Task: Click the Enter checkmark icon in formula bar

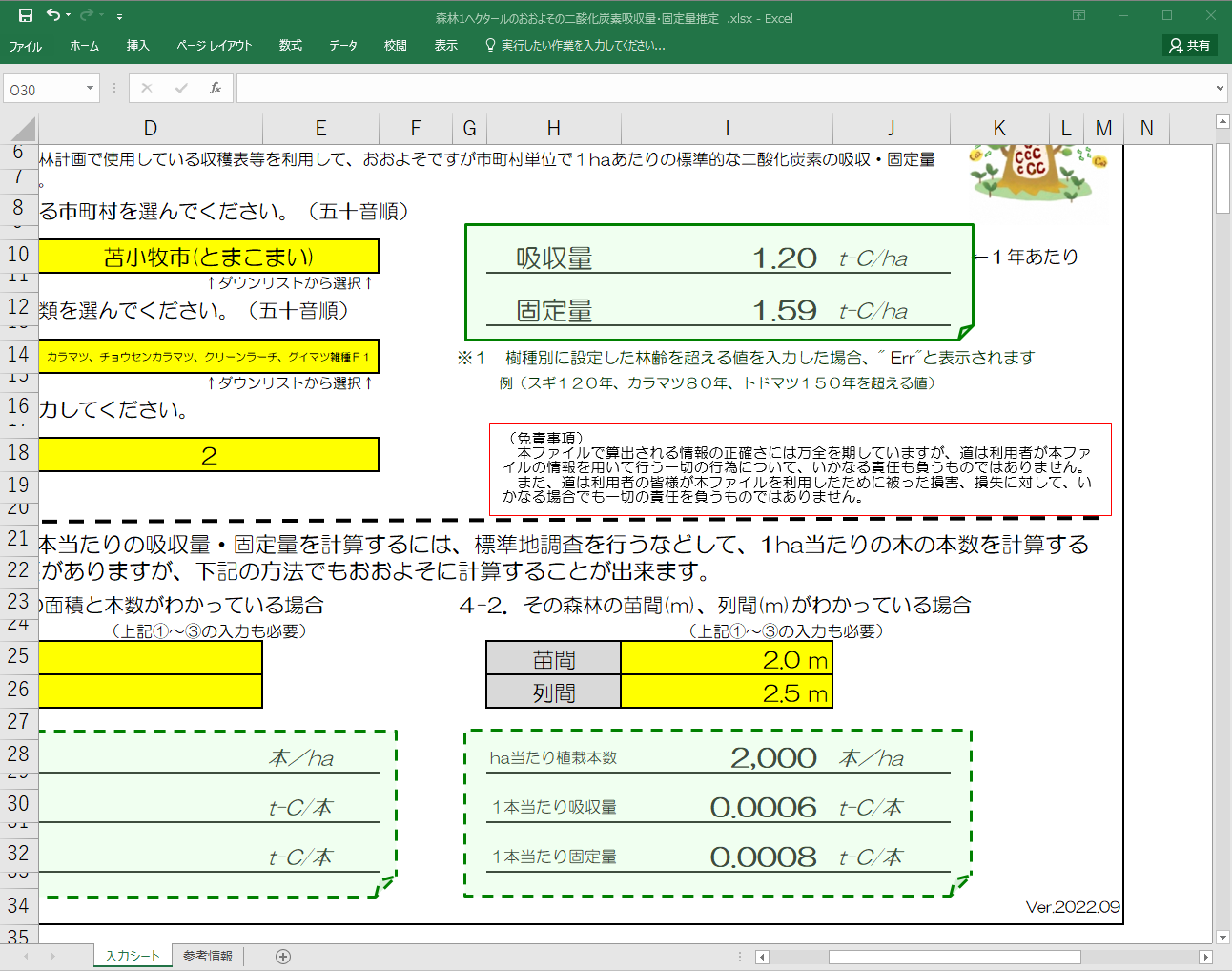Action: 180,88
